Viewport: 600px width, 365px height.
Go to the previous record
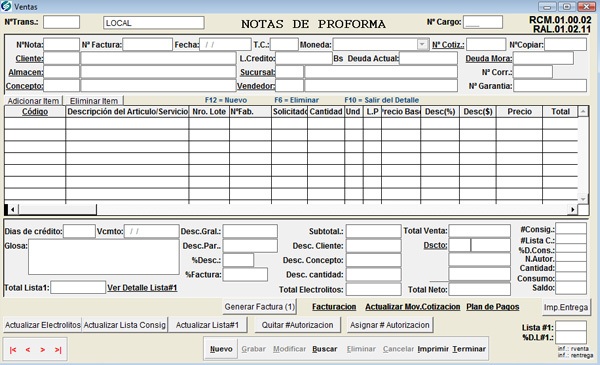(x=28, y=350)
